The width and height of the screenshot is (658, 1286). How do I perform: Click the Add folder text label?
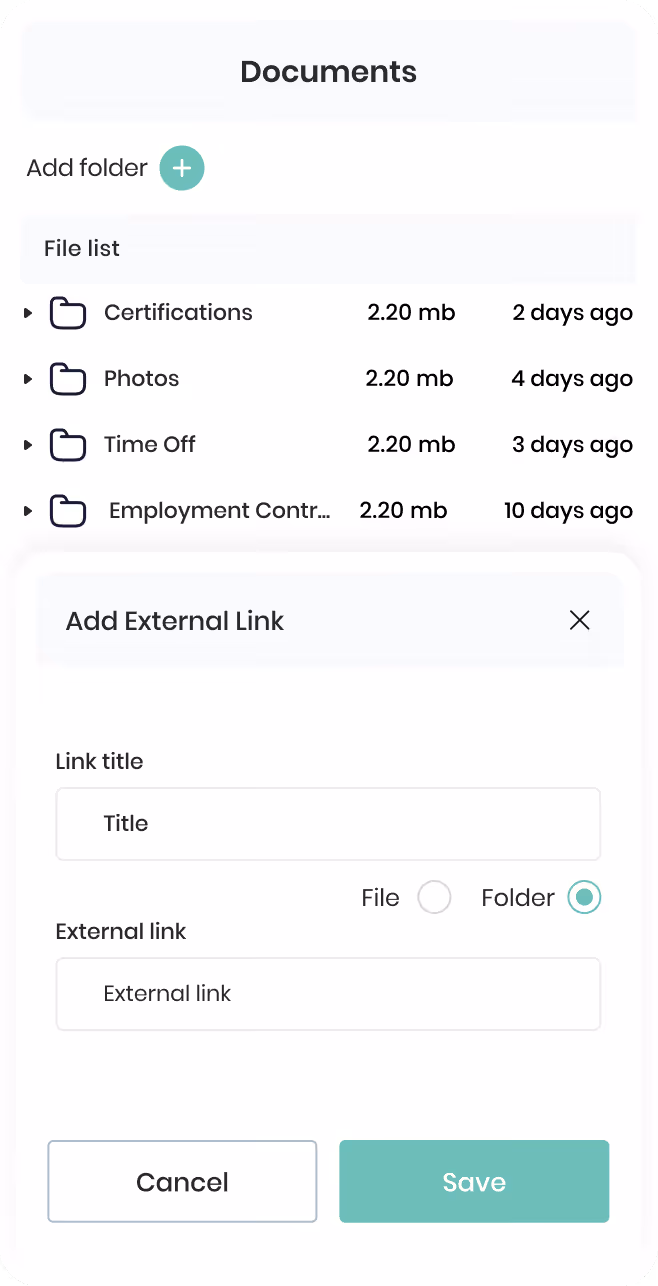(87, 168)
